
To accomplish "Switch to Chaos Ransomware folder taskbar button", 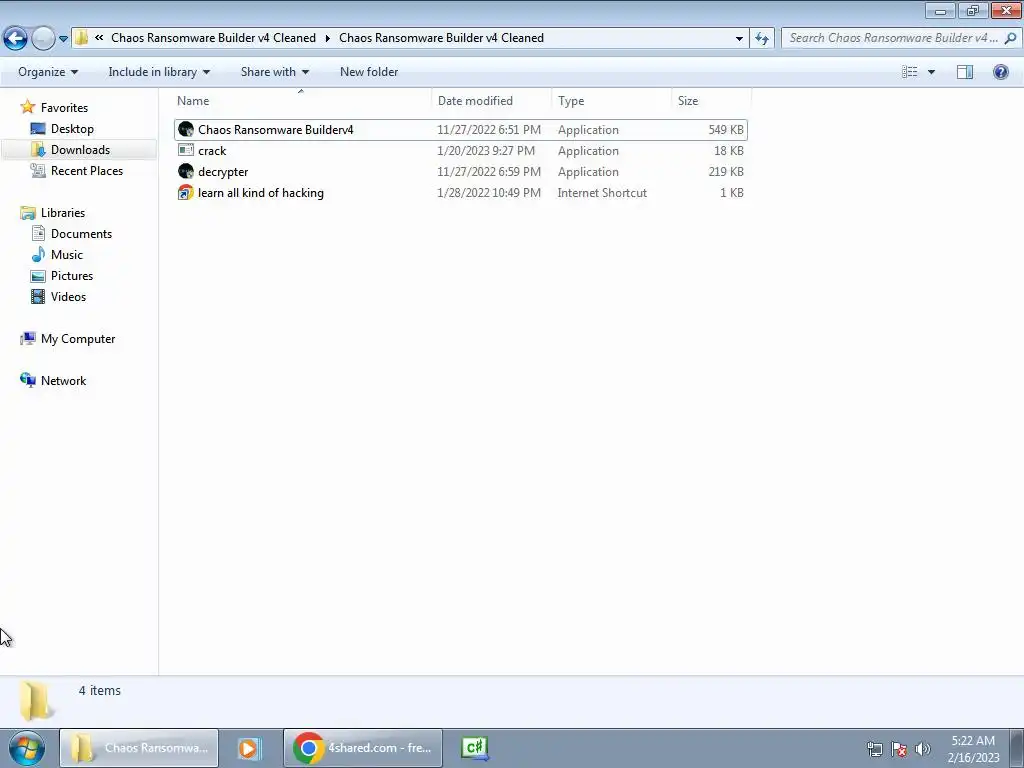I will 139,748.
